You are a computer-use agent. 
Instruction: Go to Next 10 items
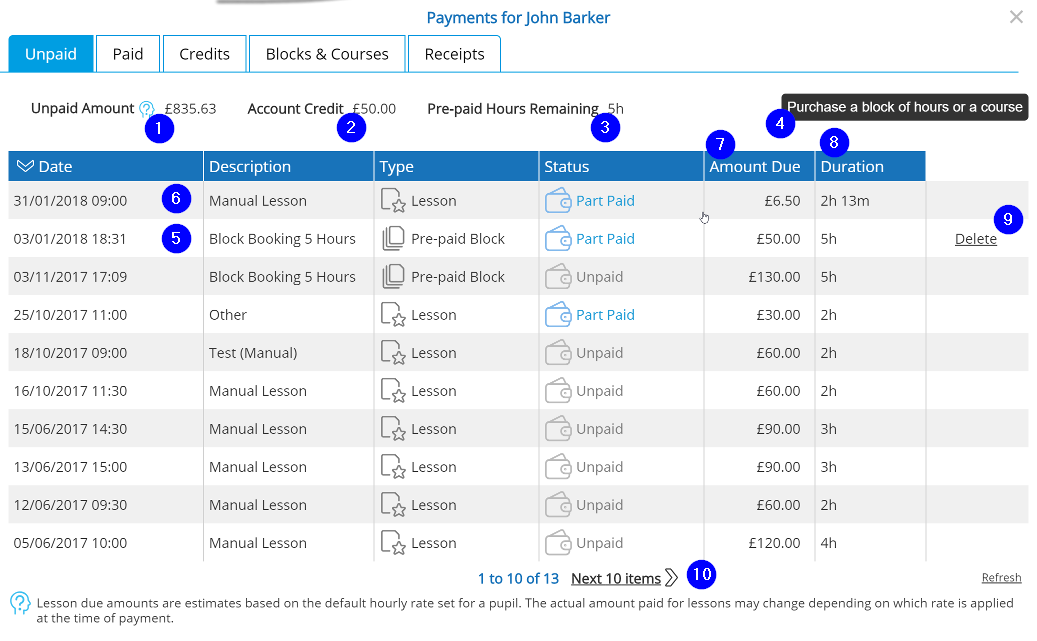tap(616, 578)
